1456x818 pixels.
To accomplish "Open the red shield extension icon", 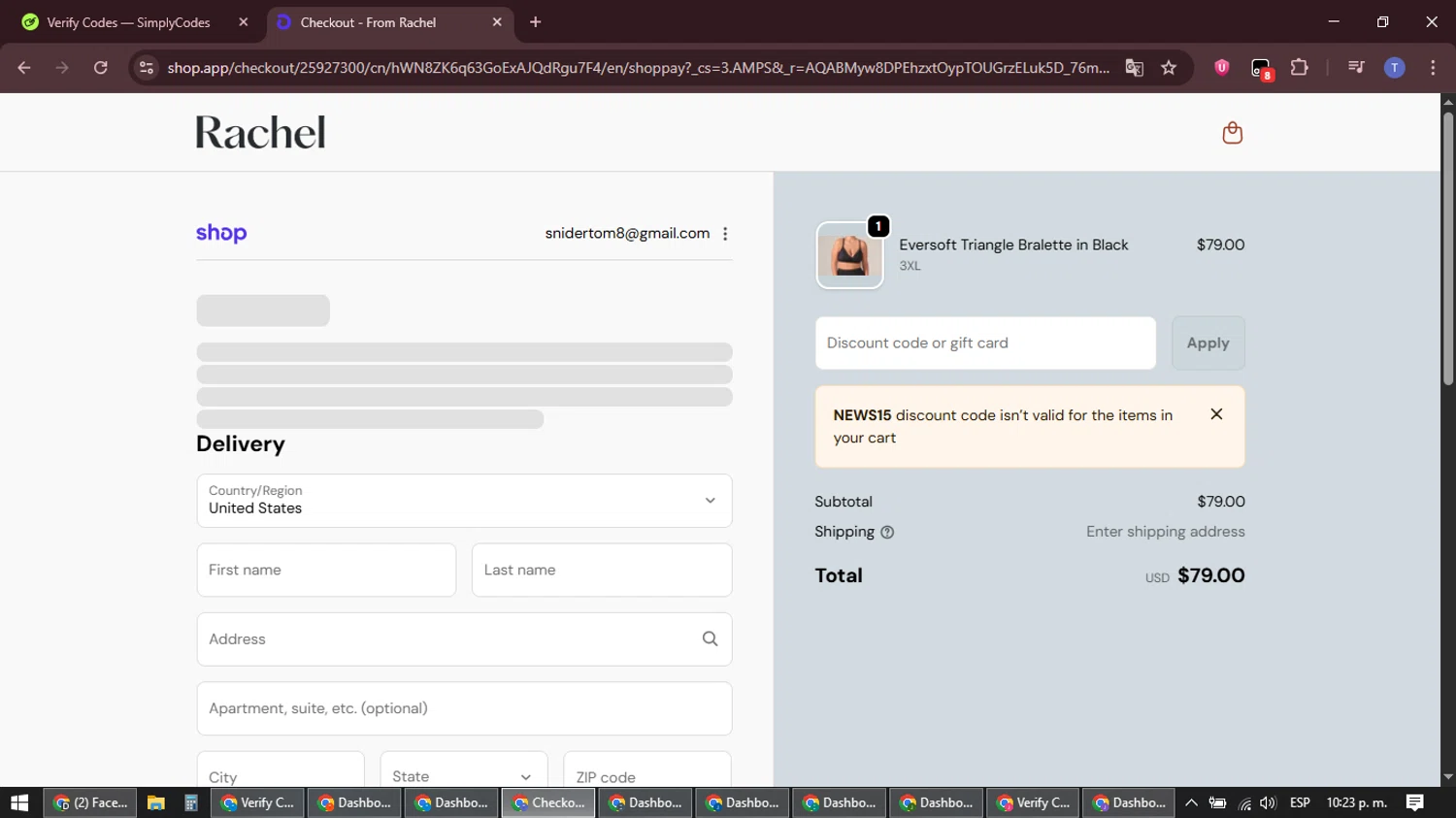I will point(1222,67).
